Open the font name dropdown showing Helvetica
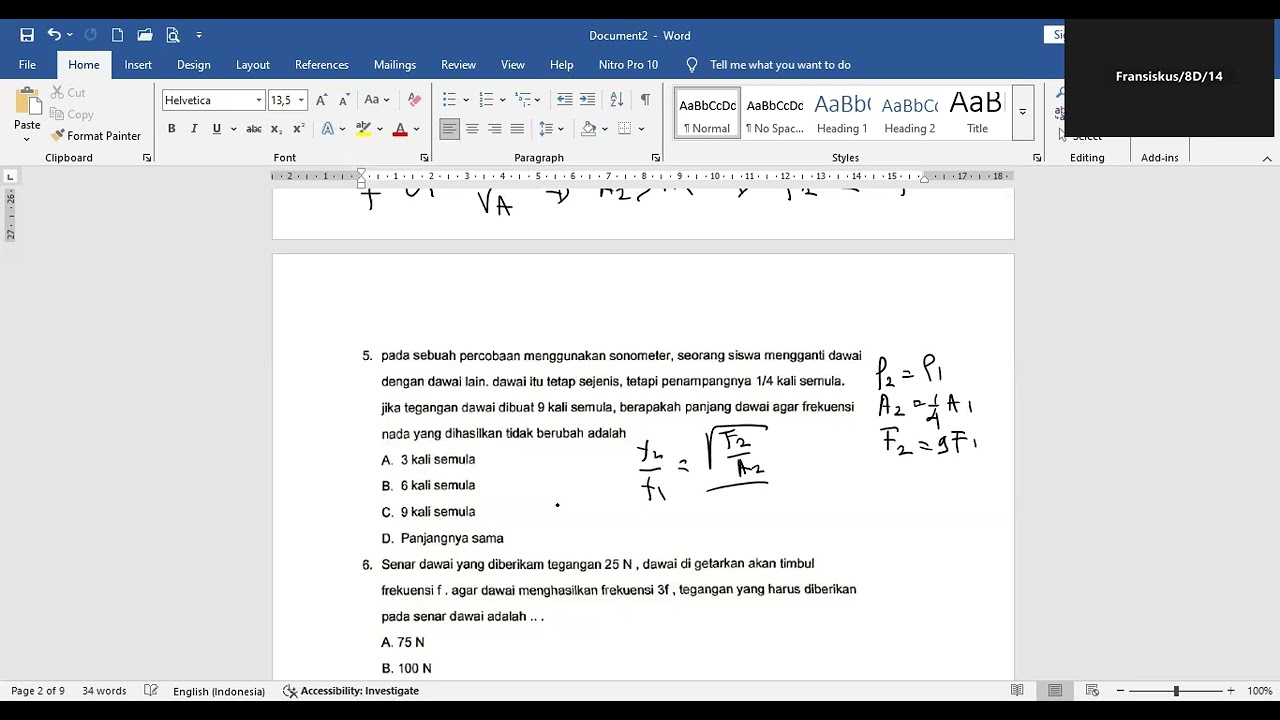This screenshot has width=1280, height=720. coord(259,100)
